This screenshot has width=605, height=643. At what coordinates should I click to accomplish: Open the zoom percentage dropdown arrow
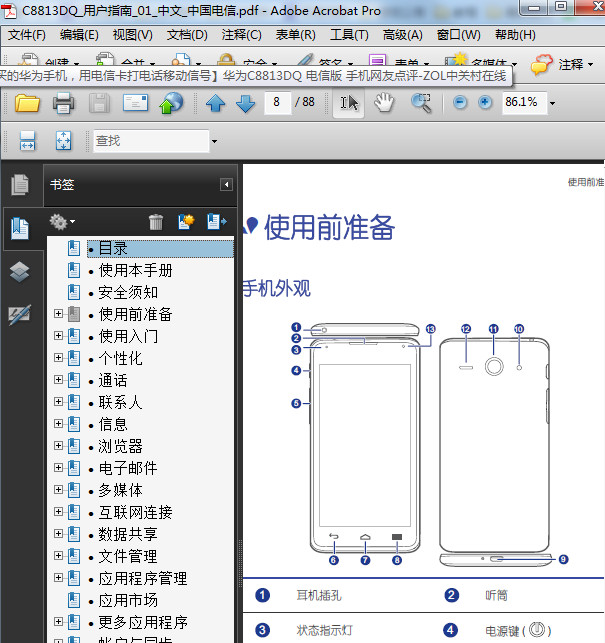pyautogui.click(x=551, y=103)
